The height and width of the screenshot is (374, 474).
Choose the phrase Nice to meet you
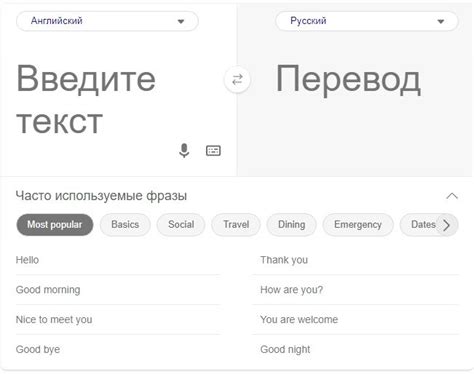(118, 319)
